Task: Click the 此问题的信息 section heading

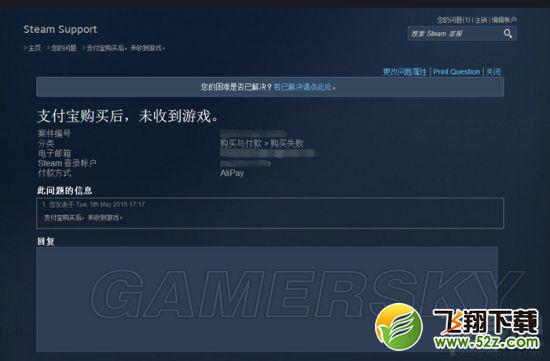Action: 65,191
